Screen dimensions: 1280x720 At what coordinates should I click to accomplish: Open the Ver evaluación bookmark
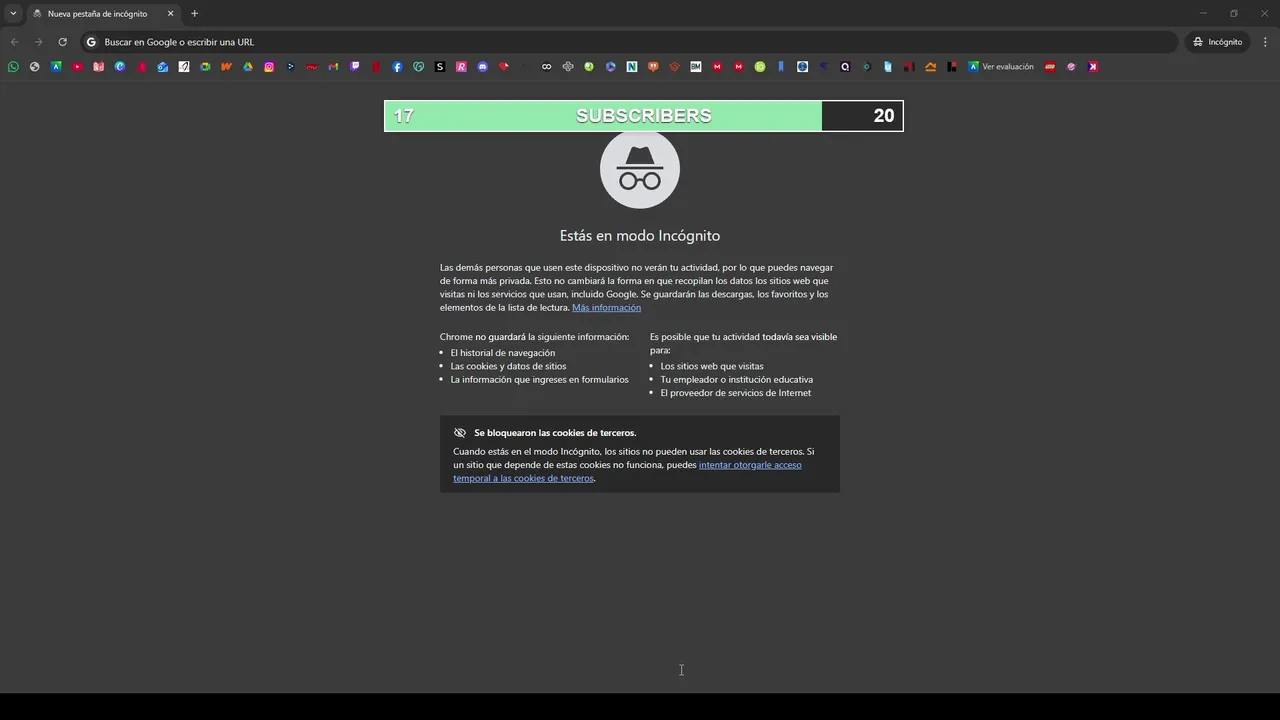tap(1001, 67)
